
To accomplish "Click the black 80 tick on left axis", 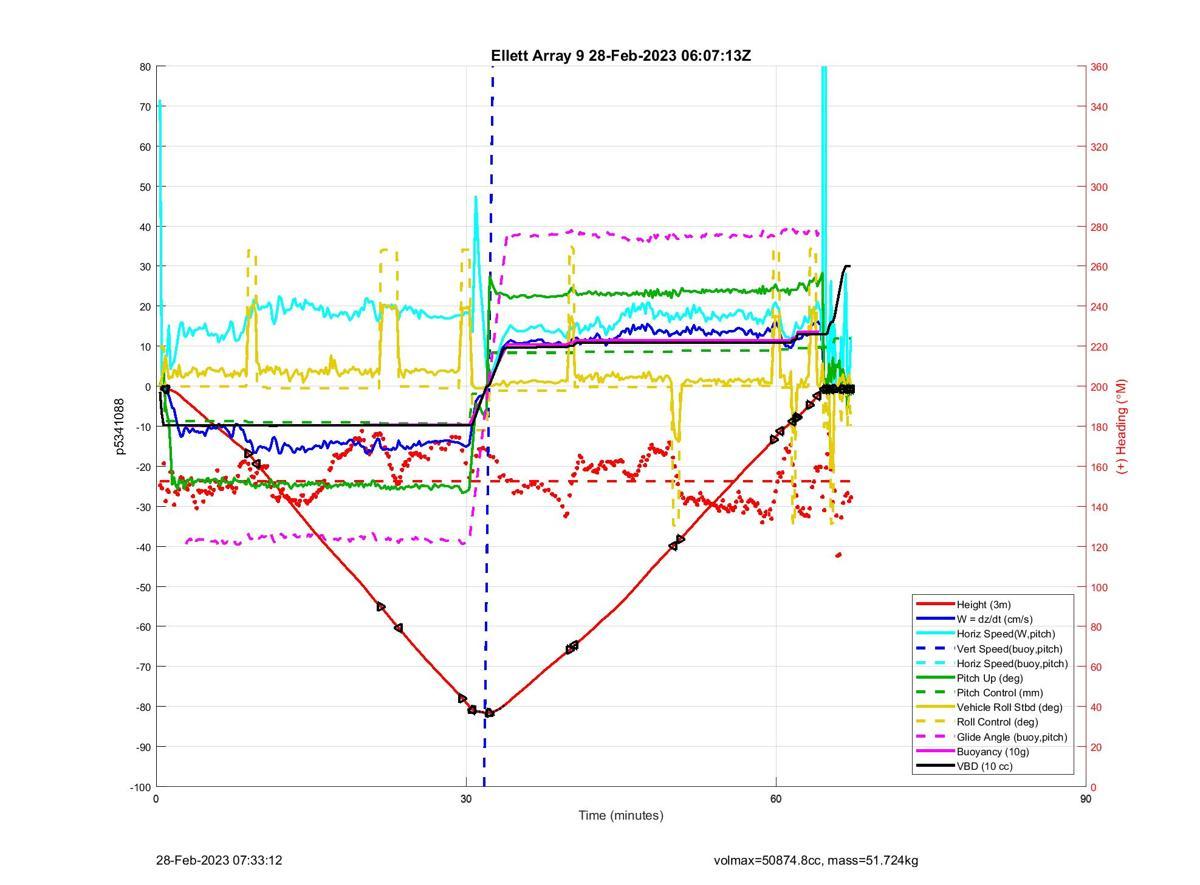I will click(x=145, y=67).
